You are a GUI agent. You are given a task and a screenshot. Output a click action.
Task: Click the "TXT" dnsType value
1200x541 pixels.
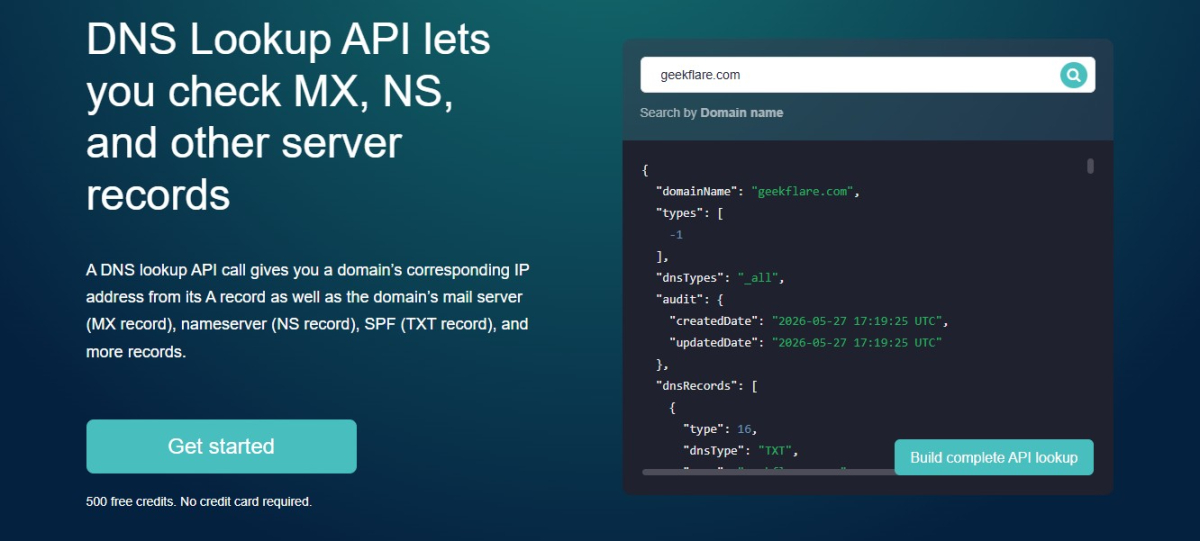pos(777,450)
